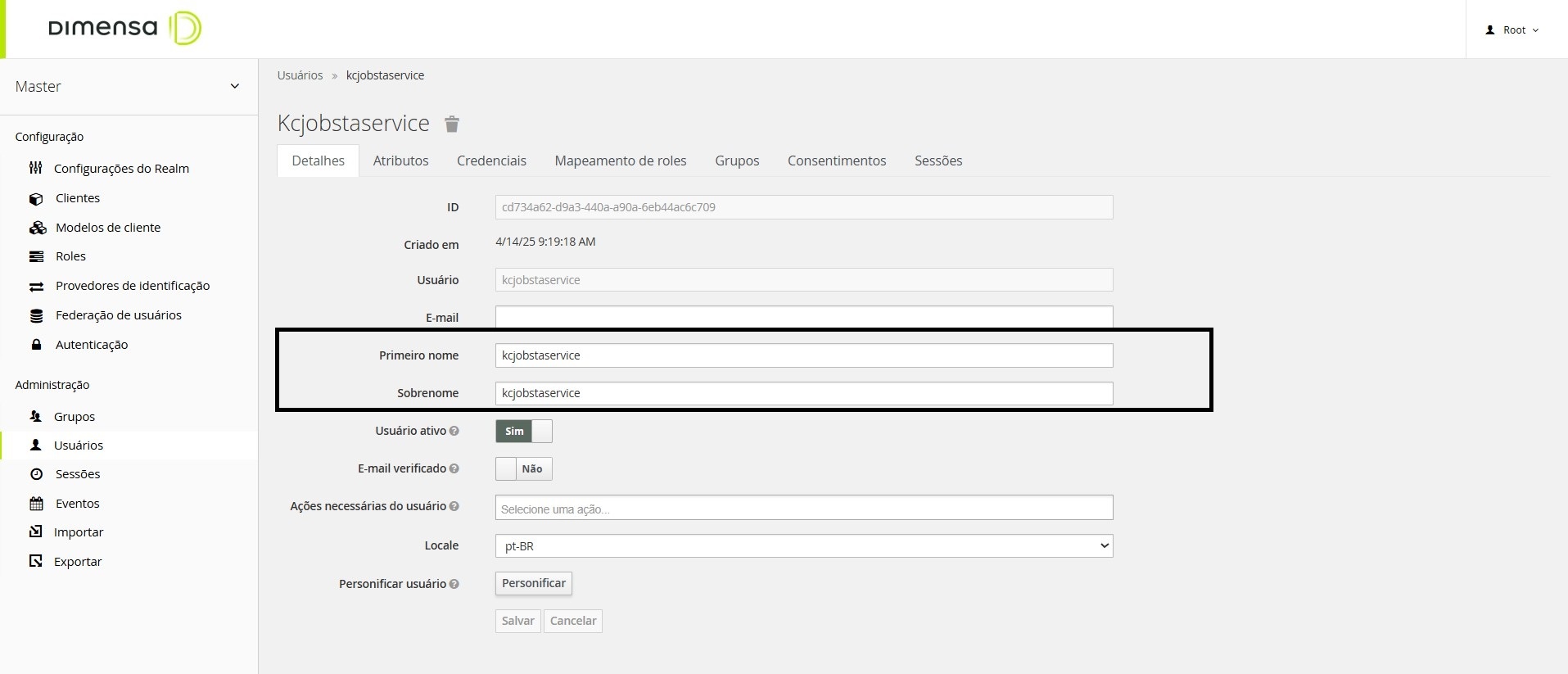Click the Personificar button

pyautogui.click(x=533, y=583)
